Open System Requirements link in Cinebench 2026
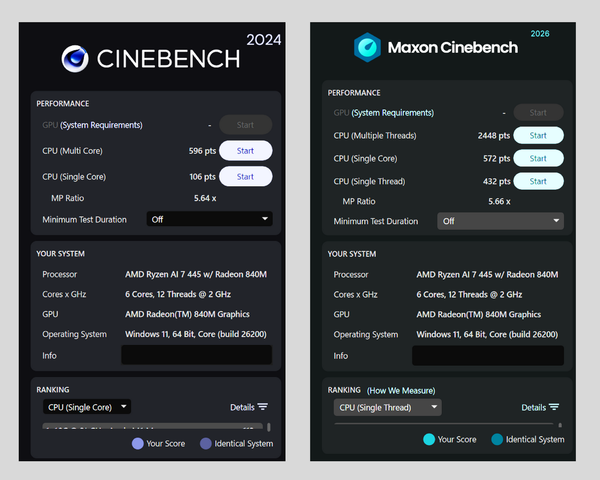The width and height of the screenshot is (600, 480). (393, 113)
